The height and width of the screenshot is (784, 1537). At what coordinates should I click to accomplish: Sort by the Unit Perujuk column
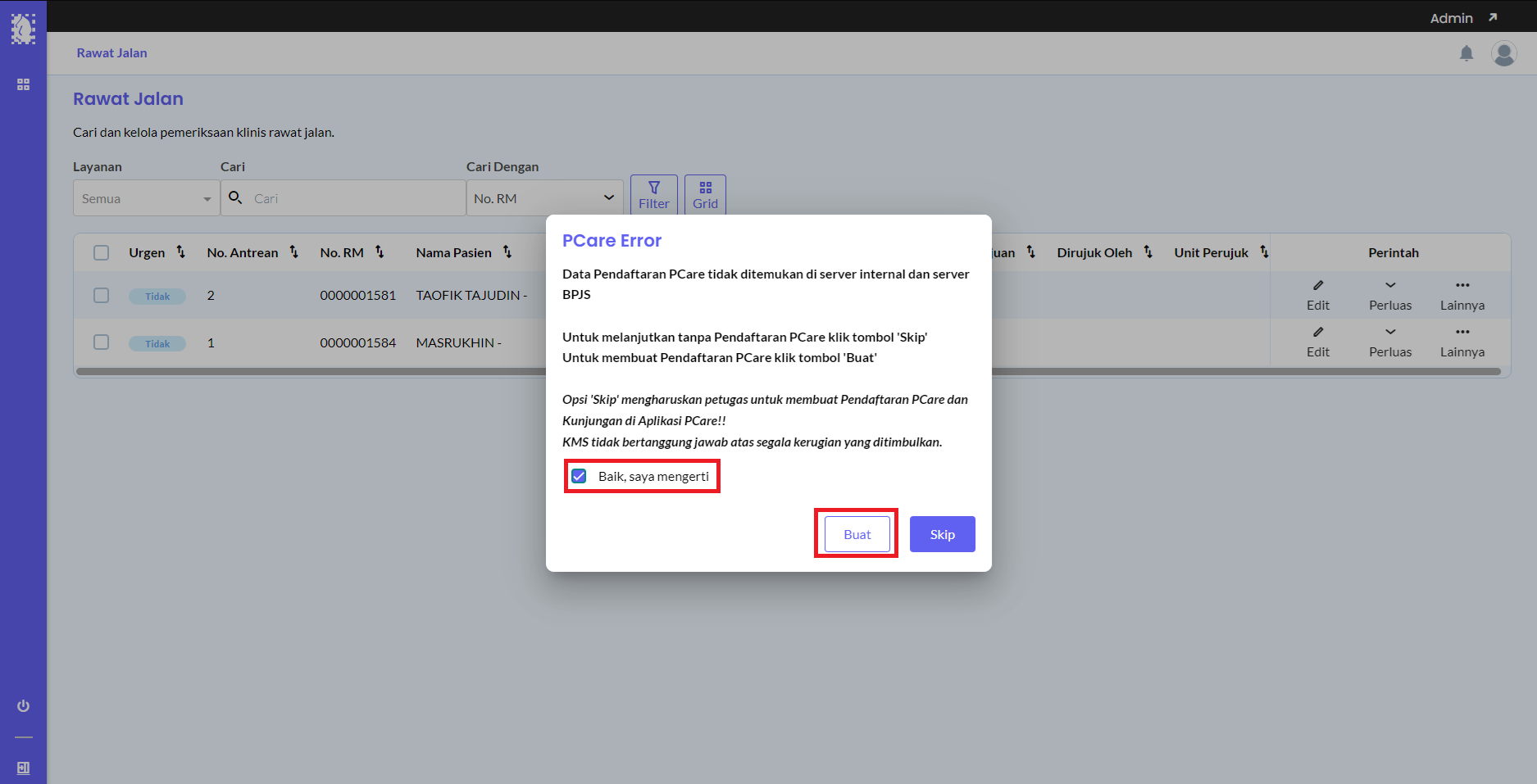click(x=1264, y=252)
